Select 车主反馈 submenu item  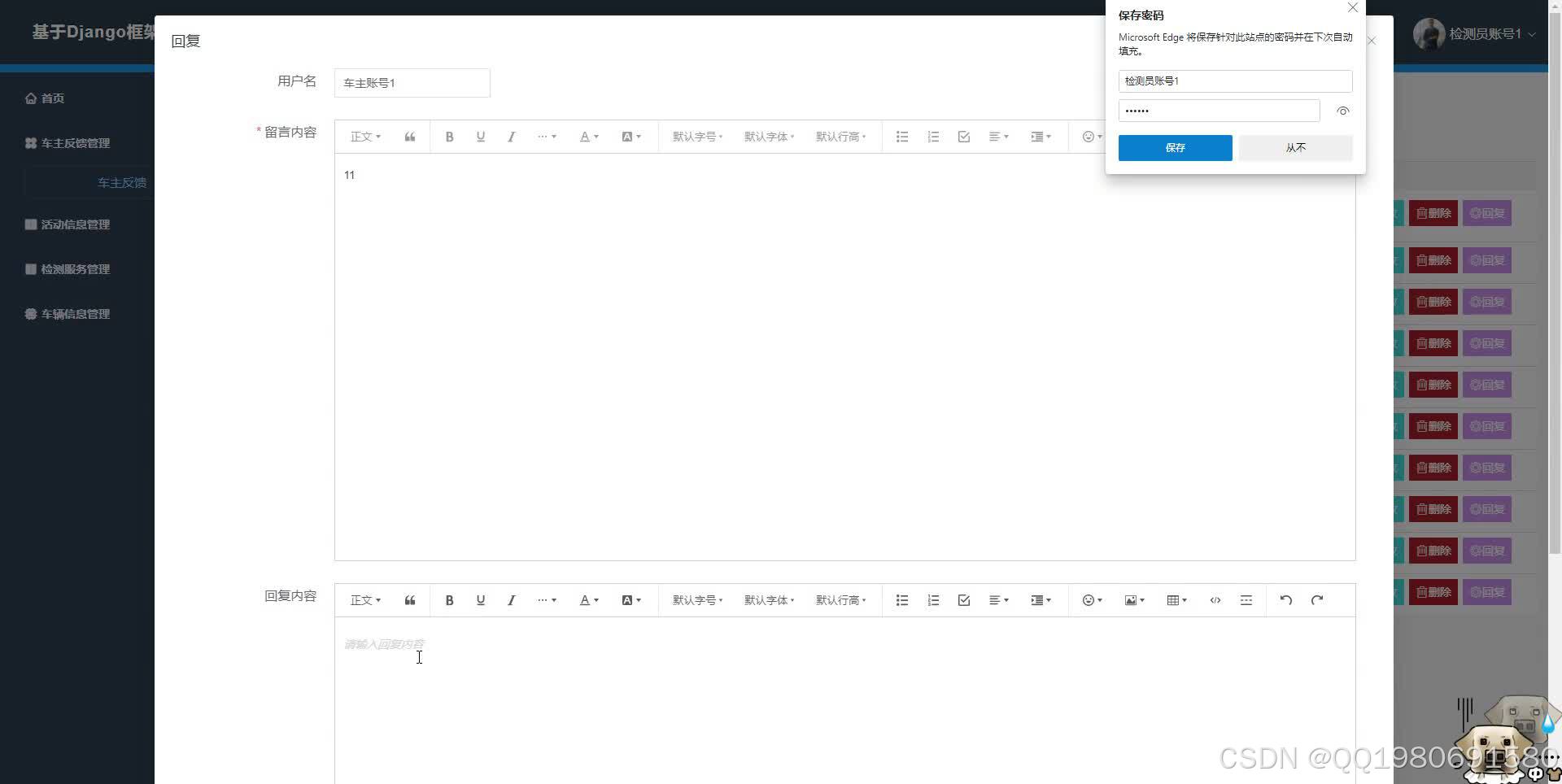pos(122,183)
